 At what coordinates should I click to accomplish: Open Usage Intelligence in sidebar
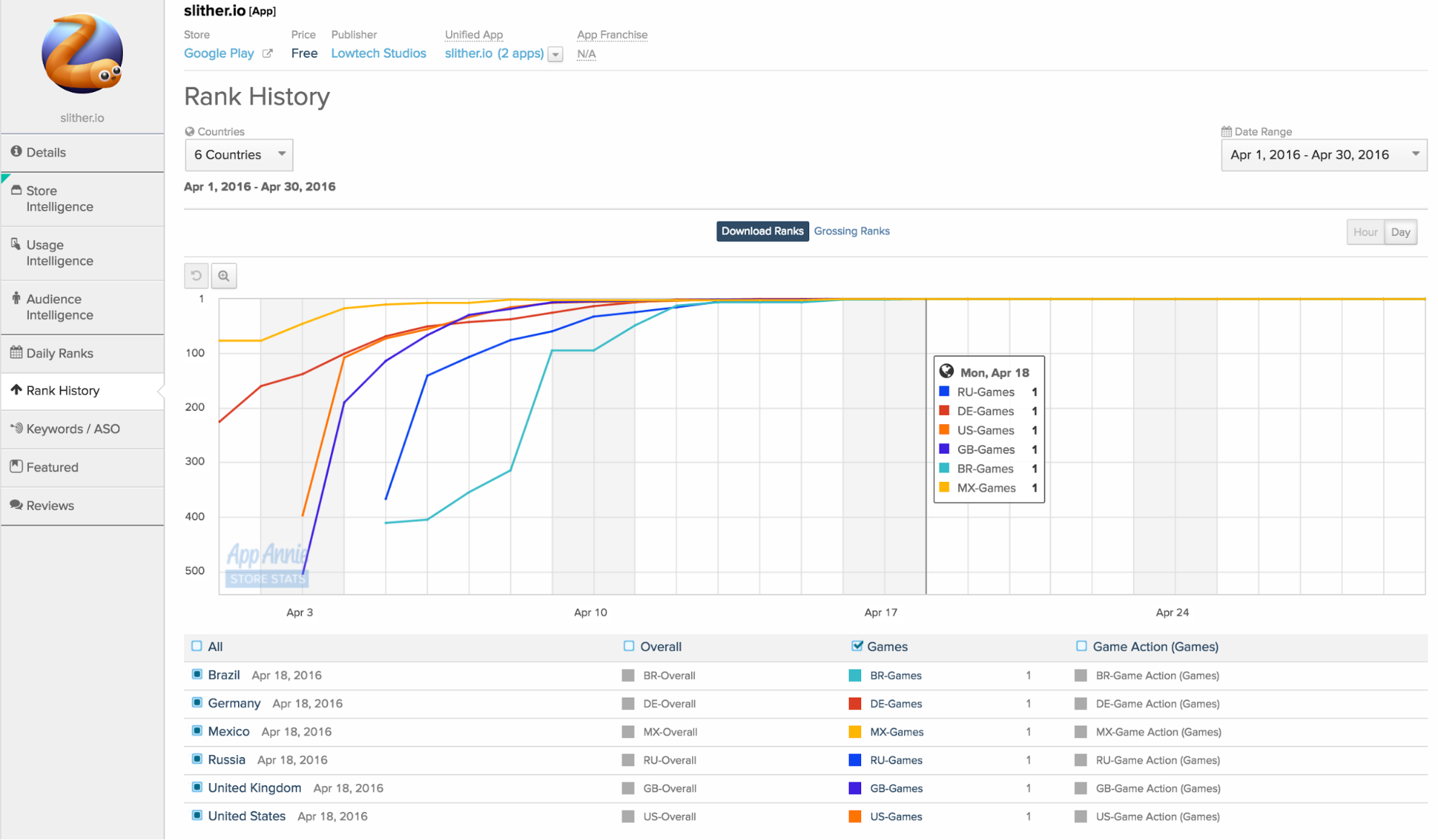tap(82, 253)
